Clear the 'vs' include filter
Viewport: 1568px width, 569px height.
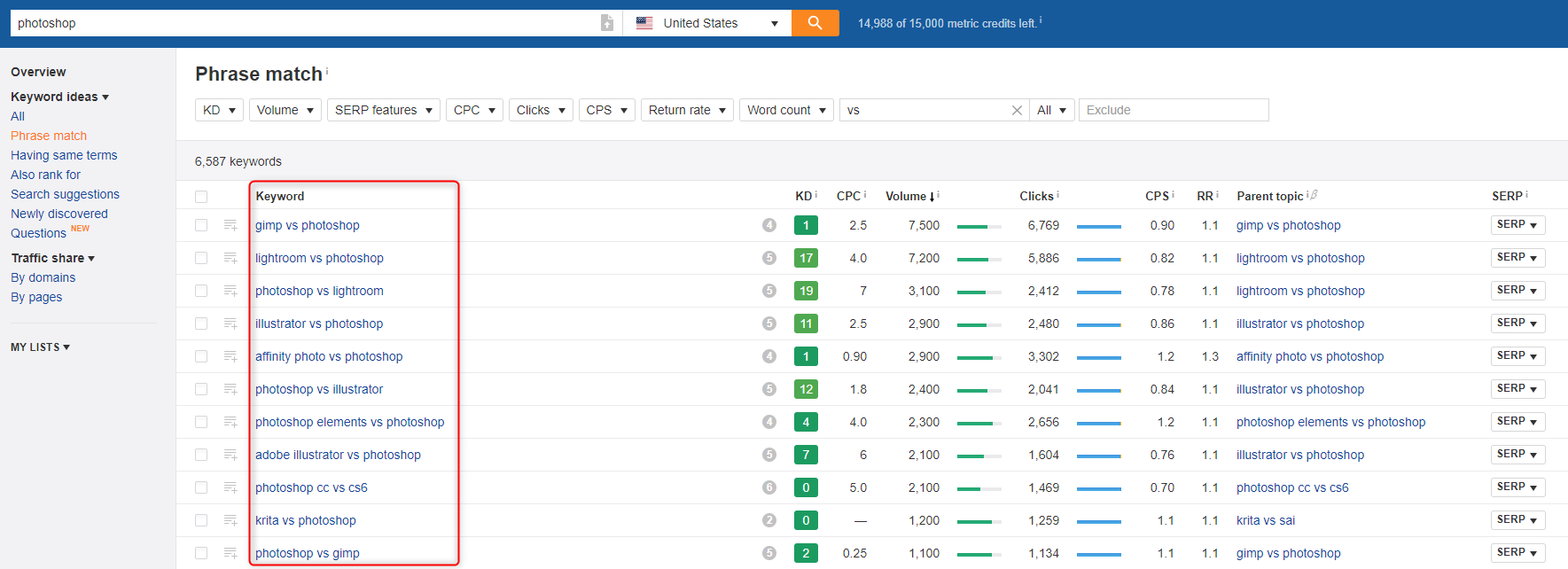point(1017,110)
